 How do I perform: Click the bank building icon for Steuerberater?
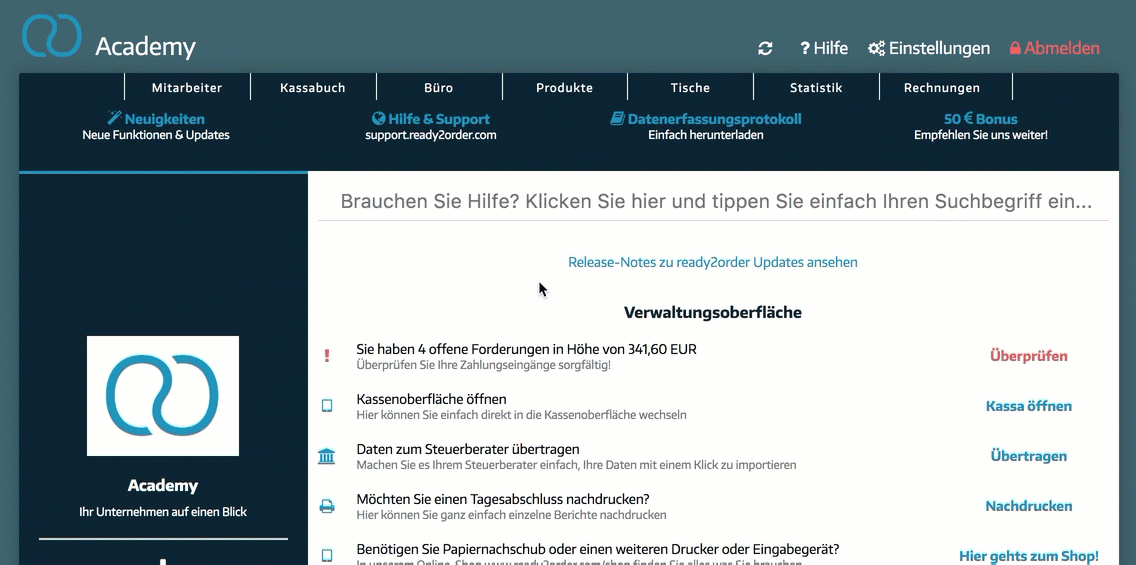(x=327, y=456)
